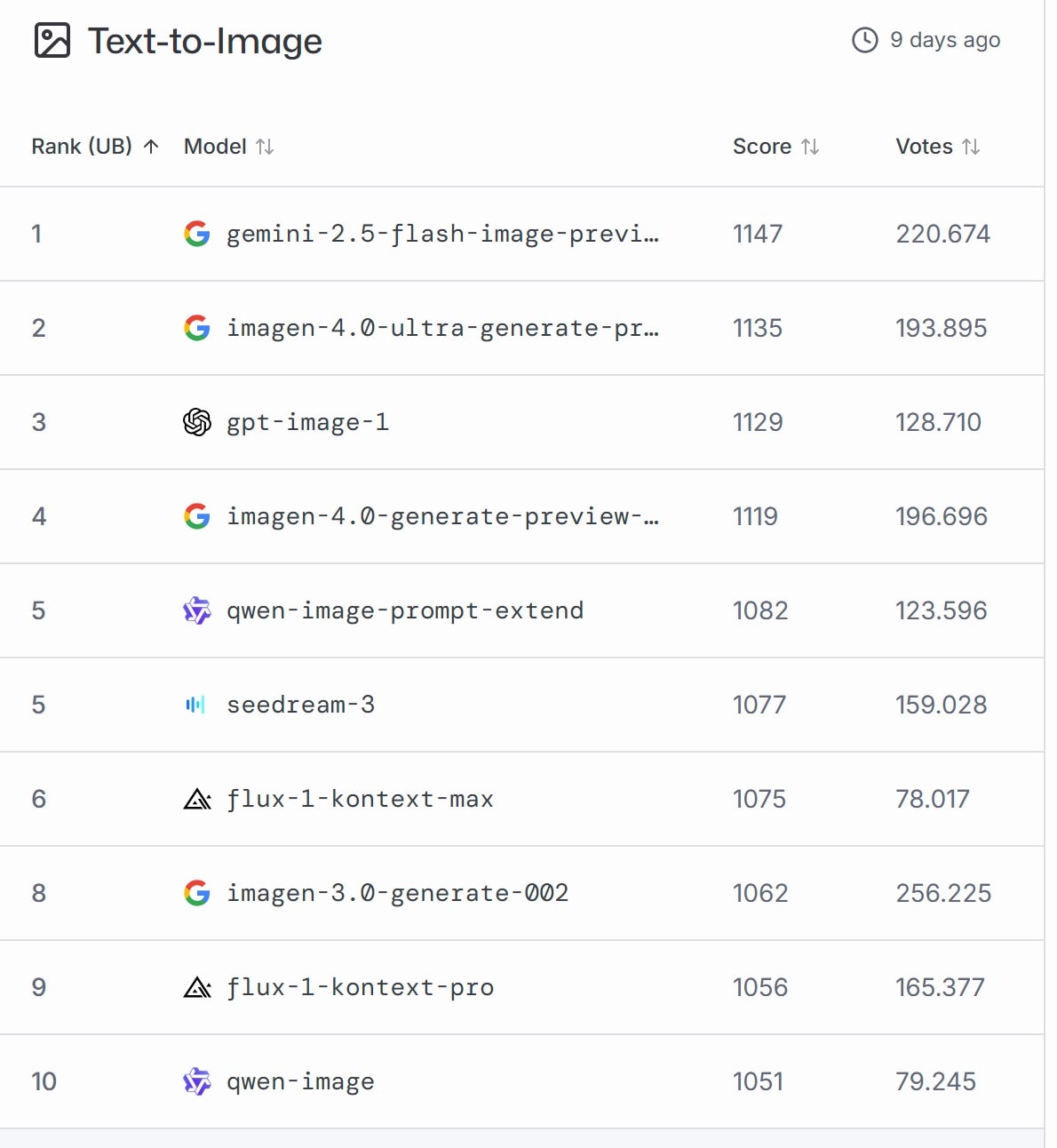This screenshot has width=1057, height=1148.
Task: Click score value 1147
Action: pos(758,234)
